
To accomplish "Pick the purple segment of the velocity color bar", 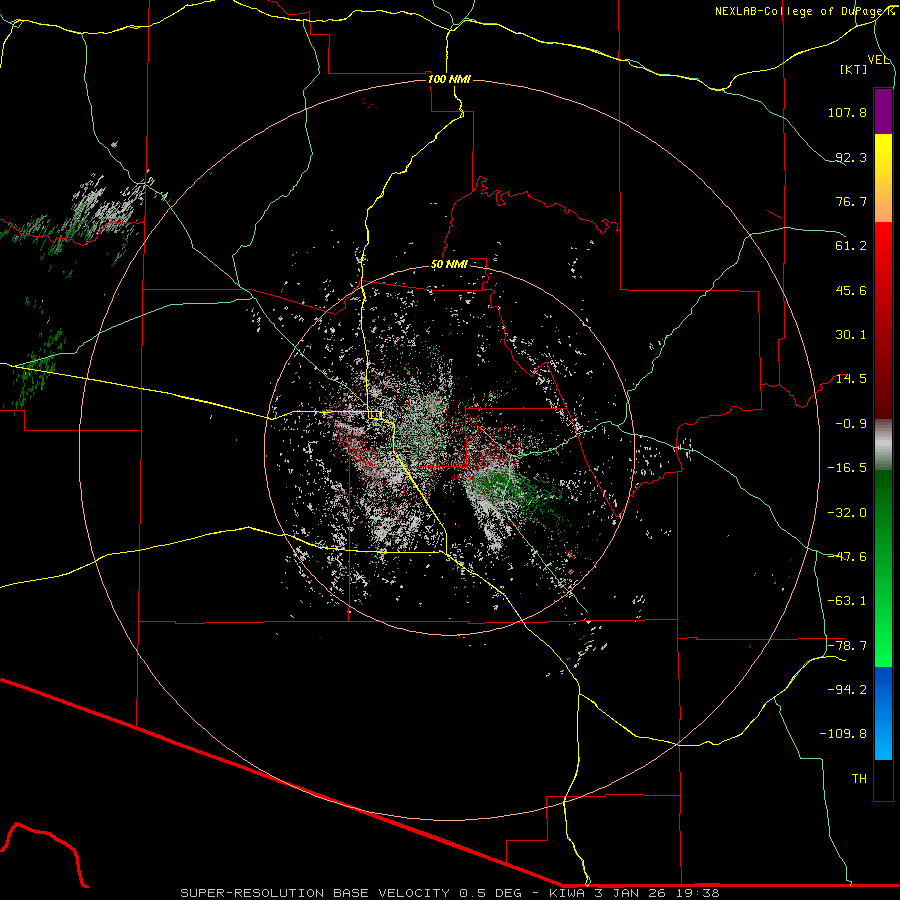I will (x=883, y=111).
